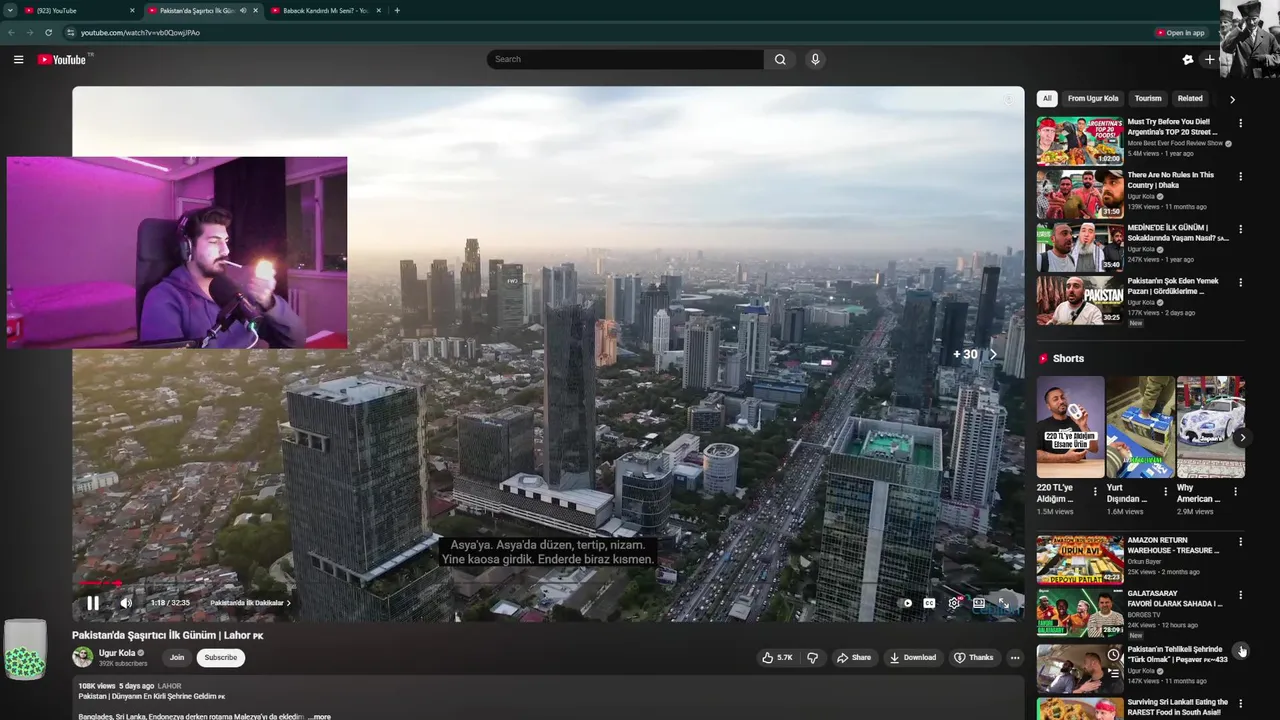Click the search magnifier button
This screenshot has height=720, width=1280.
pos(780,59)
